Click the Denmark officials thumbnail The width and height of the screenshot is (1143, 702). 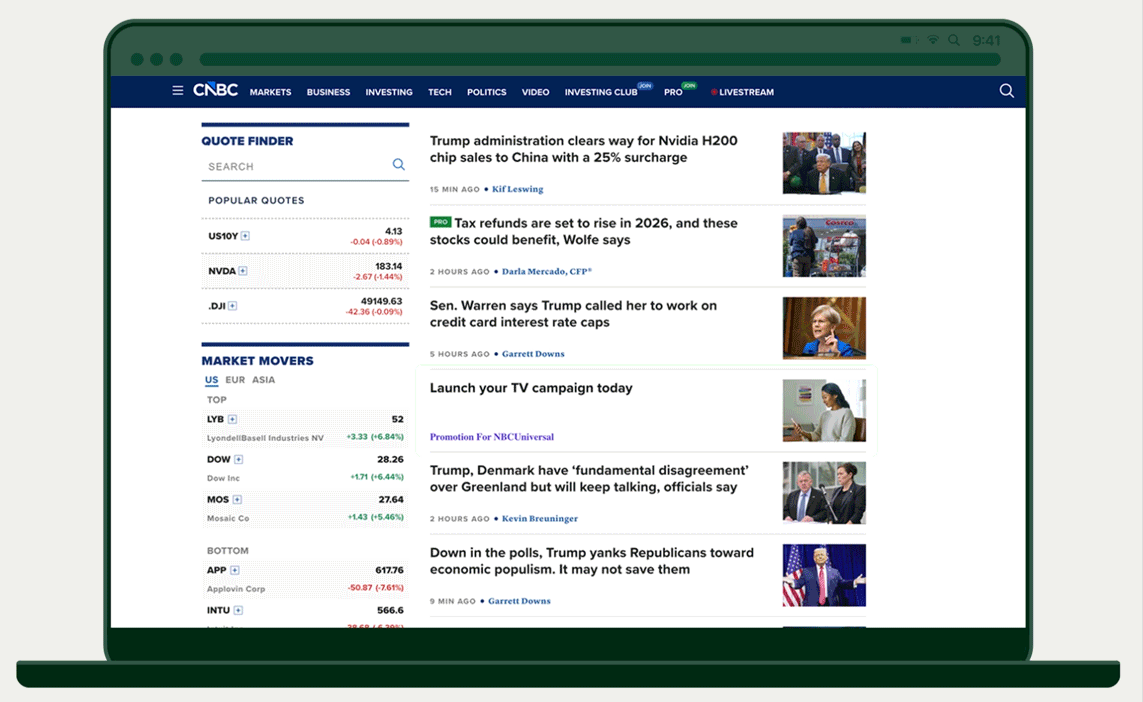(824, 493)
